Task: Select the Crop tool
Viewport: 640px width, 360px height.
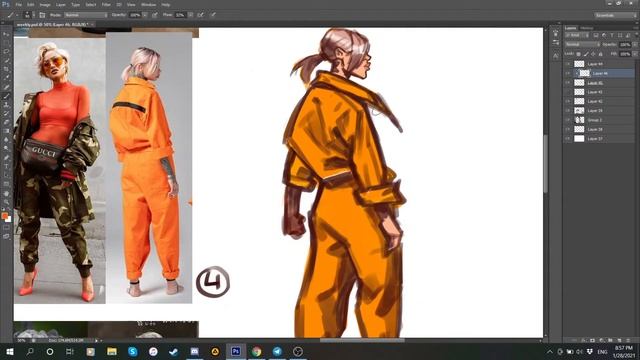Action: (6, 69)
